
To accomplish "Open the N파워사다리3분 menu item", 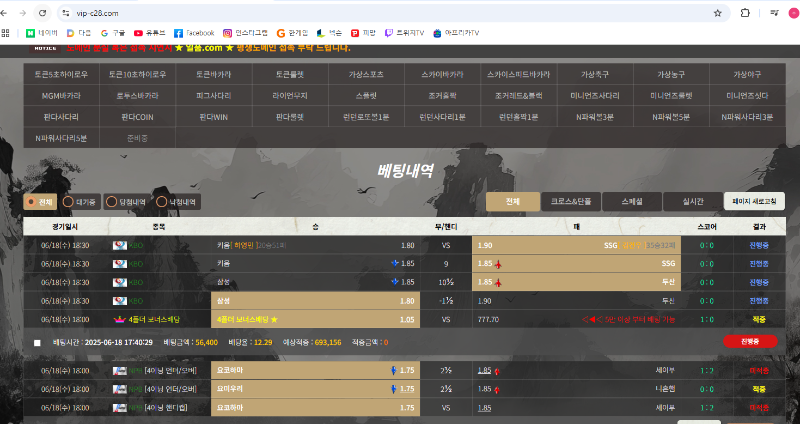I will [x=747, y=117].
